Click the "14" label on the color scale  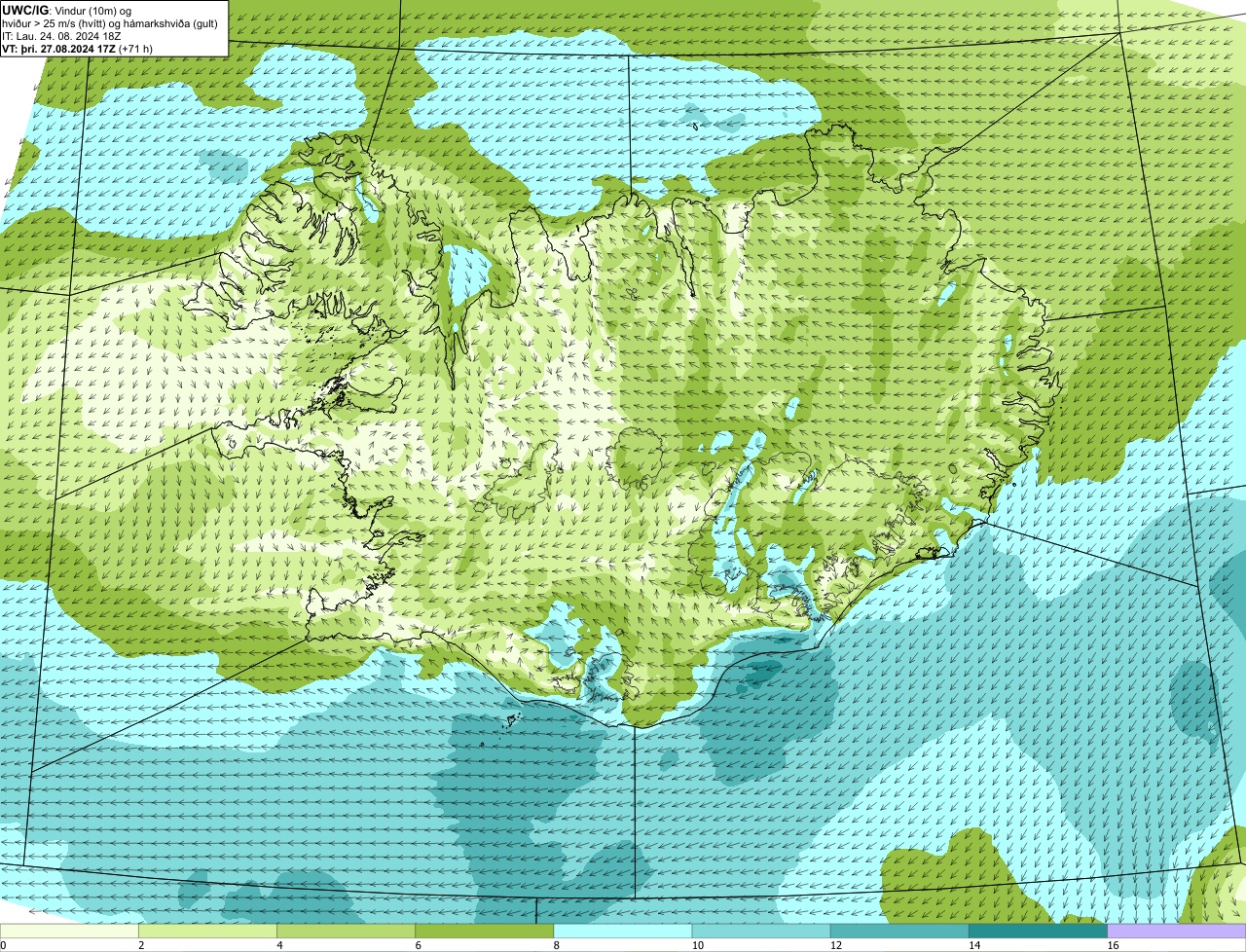point(974,945)
